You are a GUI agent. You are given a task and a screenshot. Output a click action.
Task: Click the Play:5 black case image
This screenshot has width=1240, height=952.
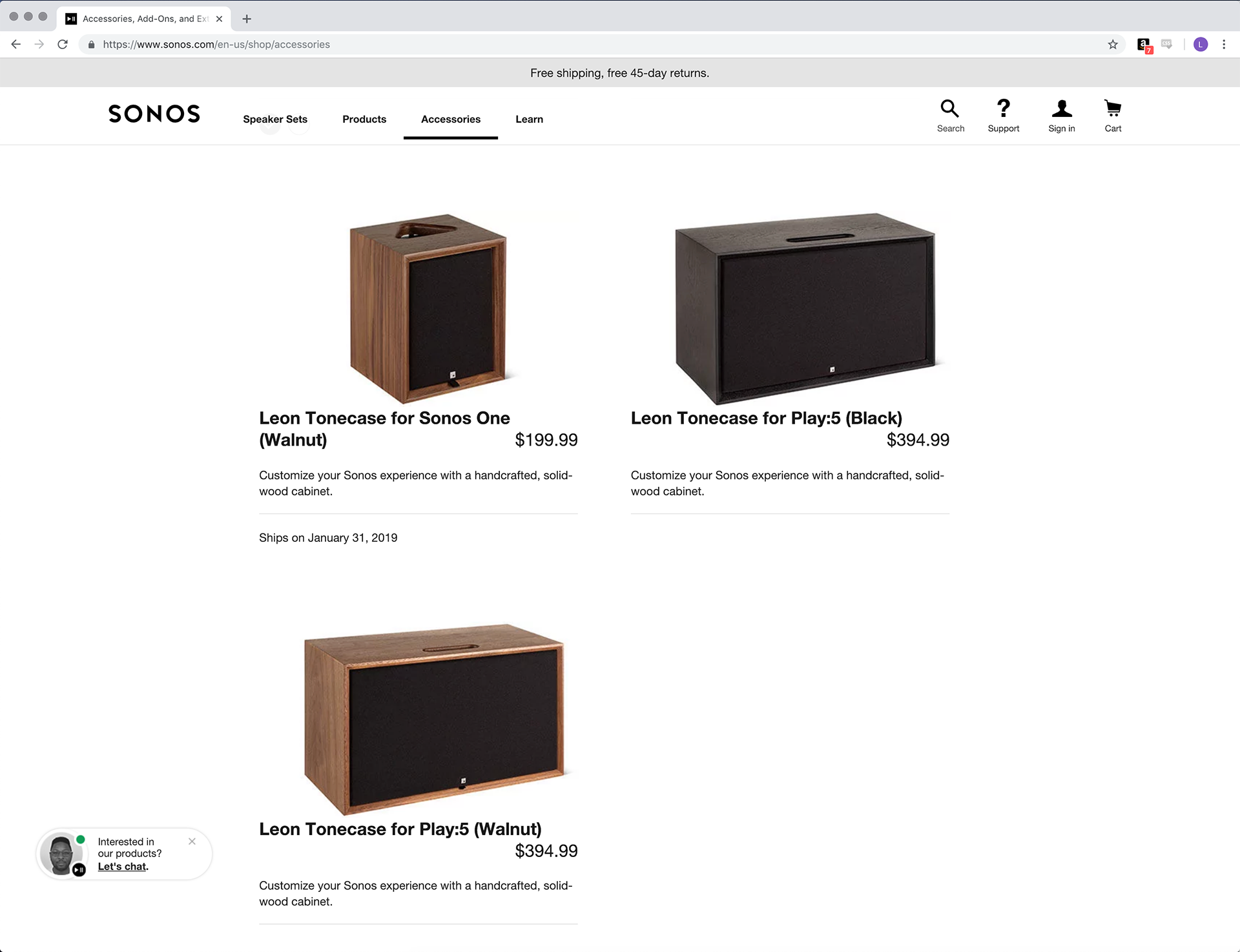click(805, 307)
